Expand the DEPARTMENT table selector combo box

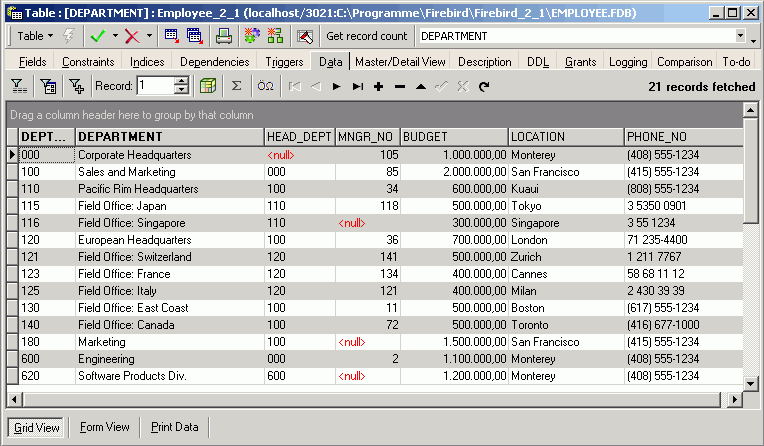pyautogui.click(x=740, y=36)
